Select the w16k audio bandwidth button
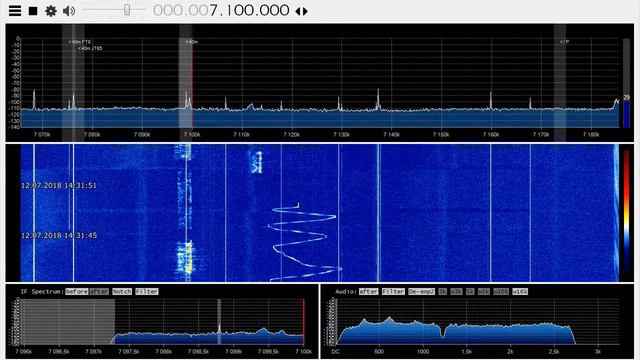This screenshot has width=640, height=360. pyautogui.click(x=520, y=291)
